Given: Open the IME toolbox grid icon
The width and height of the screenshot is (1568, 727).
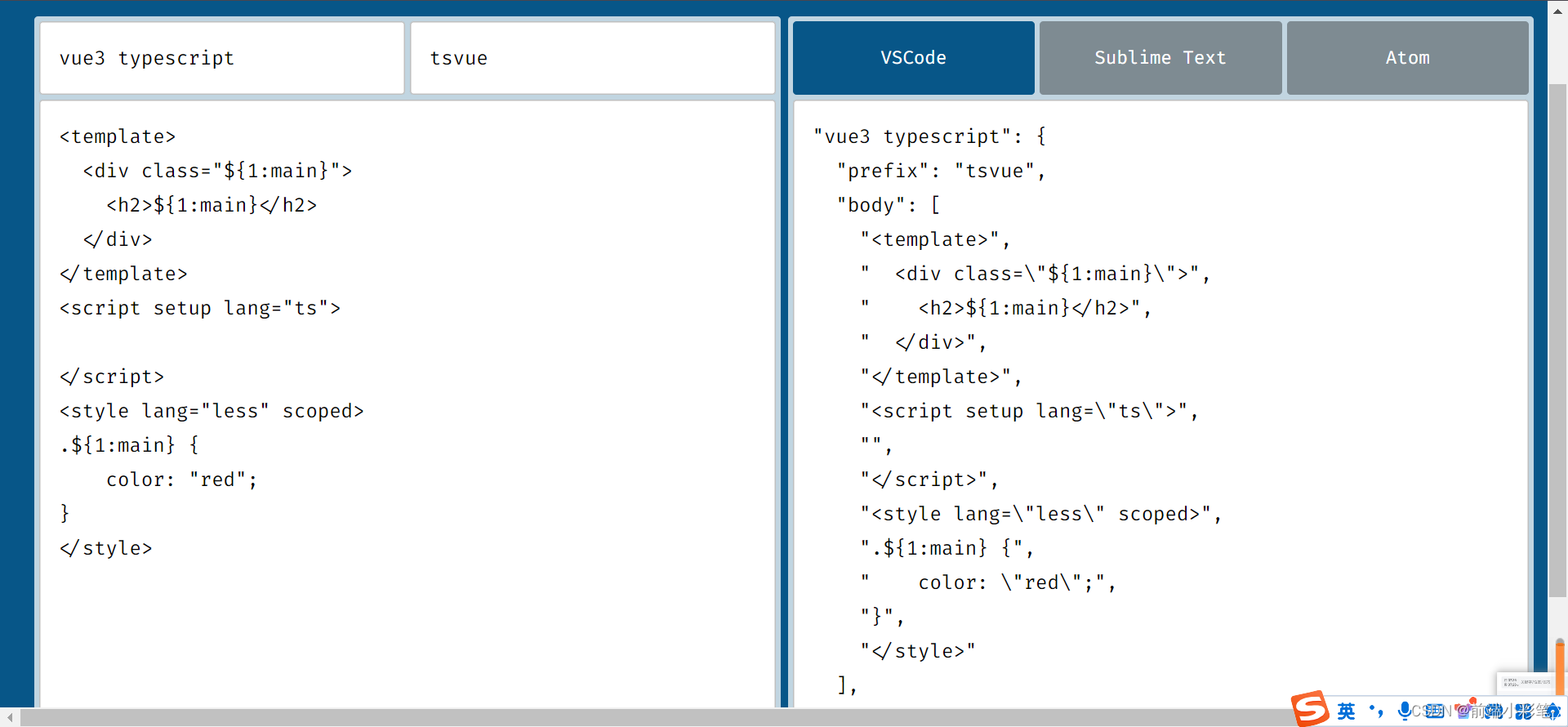Looking at the screenshot, I should [1524, 711].
